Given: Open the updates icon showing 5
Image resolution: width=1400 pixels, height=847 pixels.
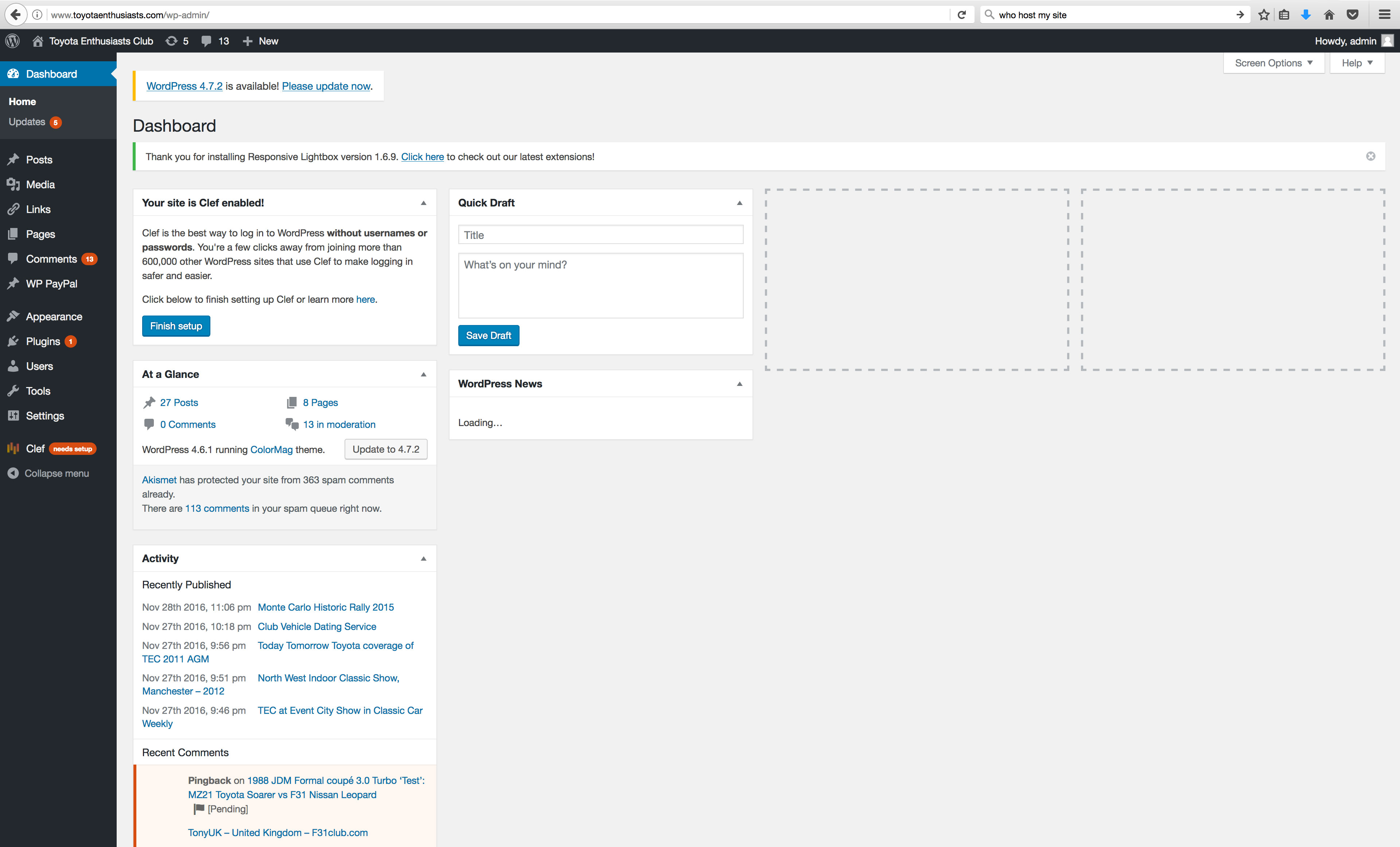Looking at the screenshot, I should click(177, 41).
